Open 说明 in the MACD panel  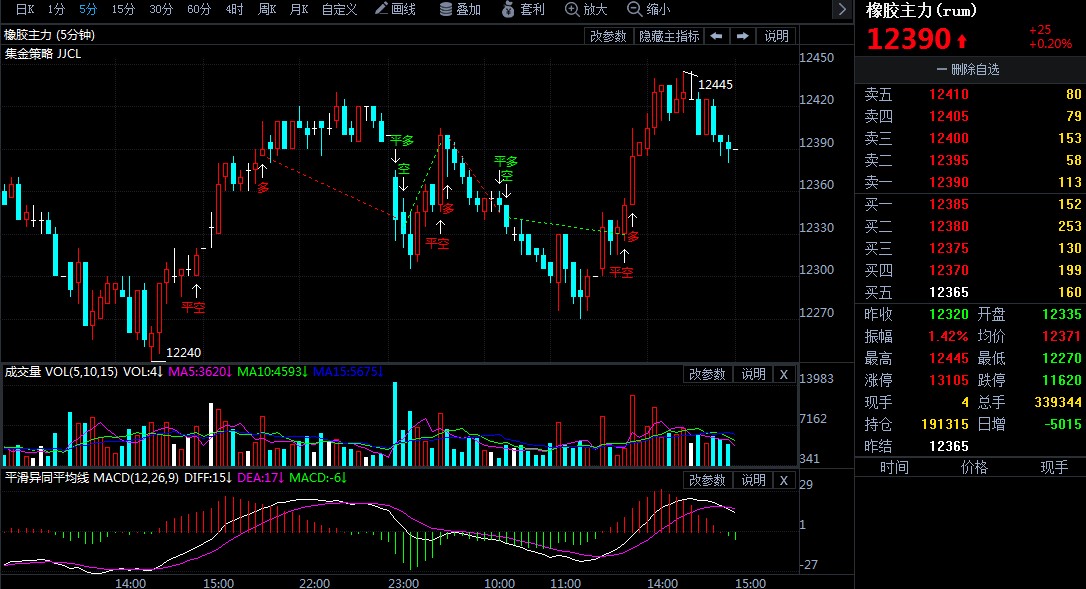(753, 480)
